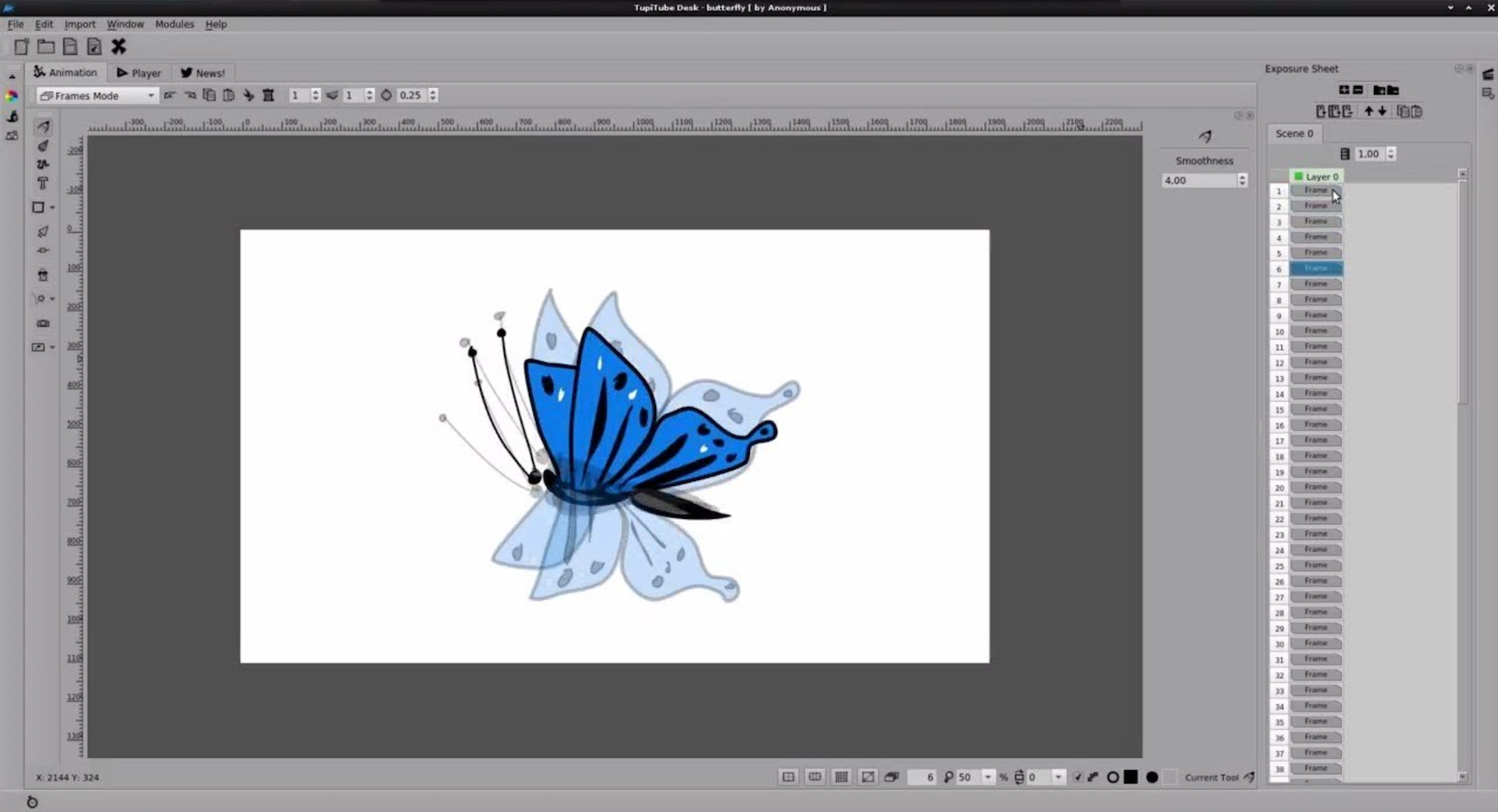Select Frame 12 in exposure sheet
Viewport: 1498px width, 812px height.
tap(1316, 362)
